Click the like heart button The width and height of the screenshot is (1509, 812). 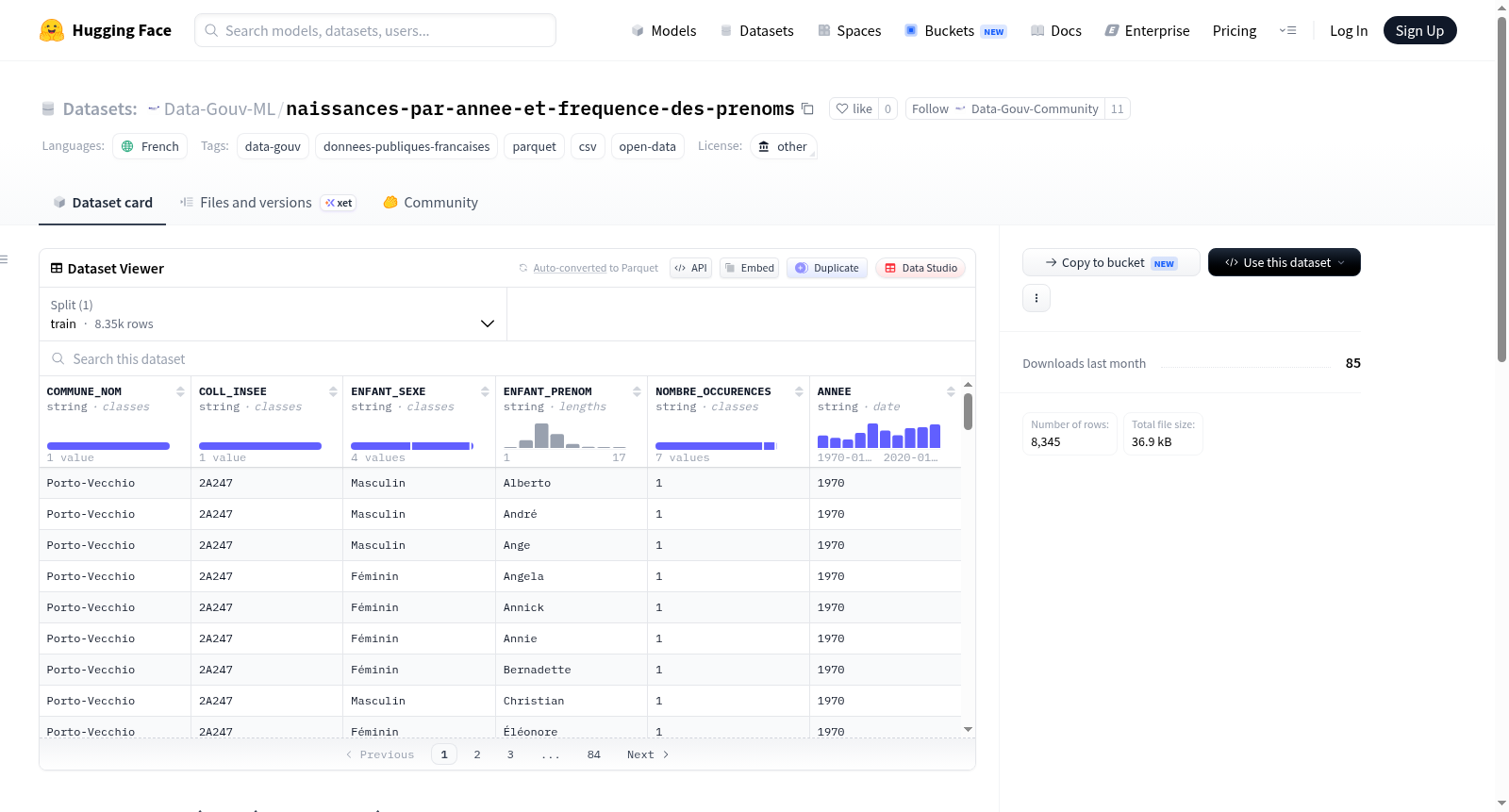point(854,108)
